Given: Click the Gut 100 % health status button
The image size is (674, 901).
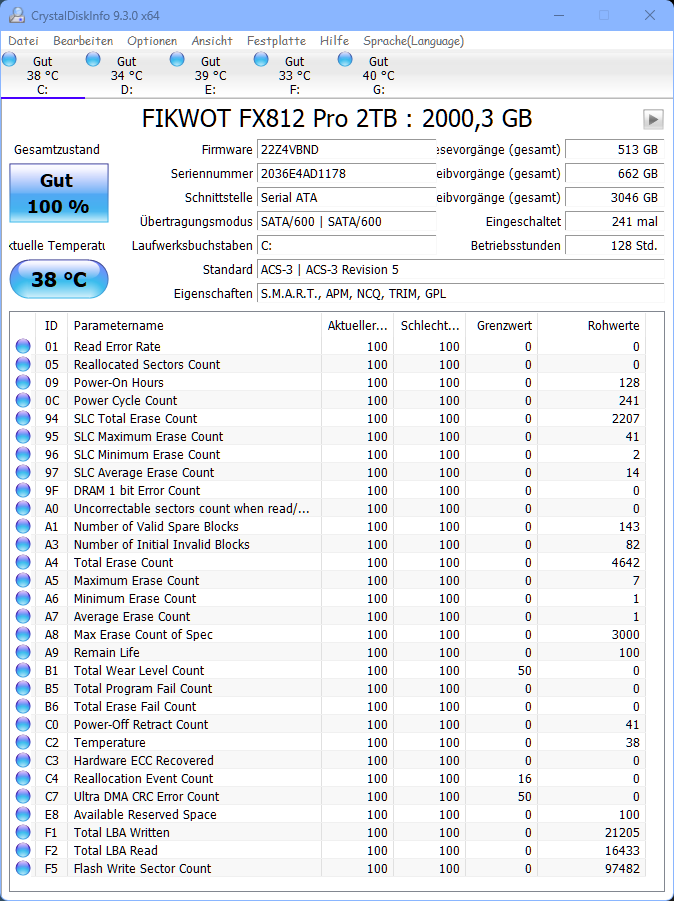Looking at the screenshot, I should pyautogui.click(x=59, y=193).
